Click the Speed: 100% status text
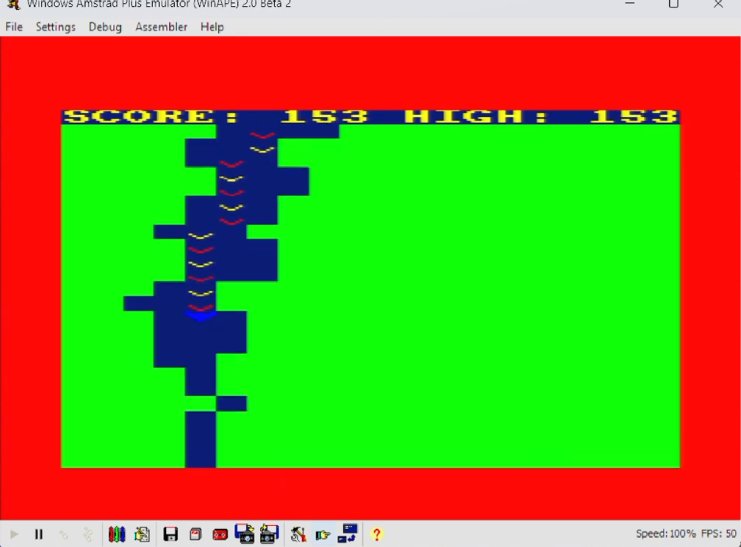The height and width of the screenshot is (547, 741). (x=665, y=534)
